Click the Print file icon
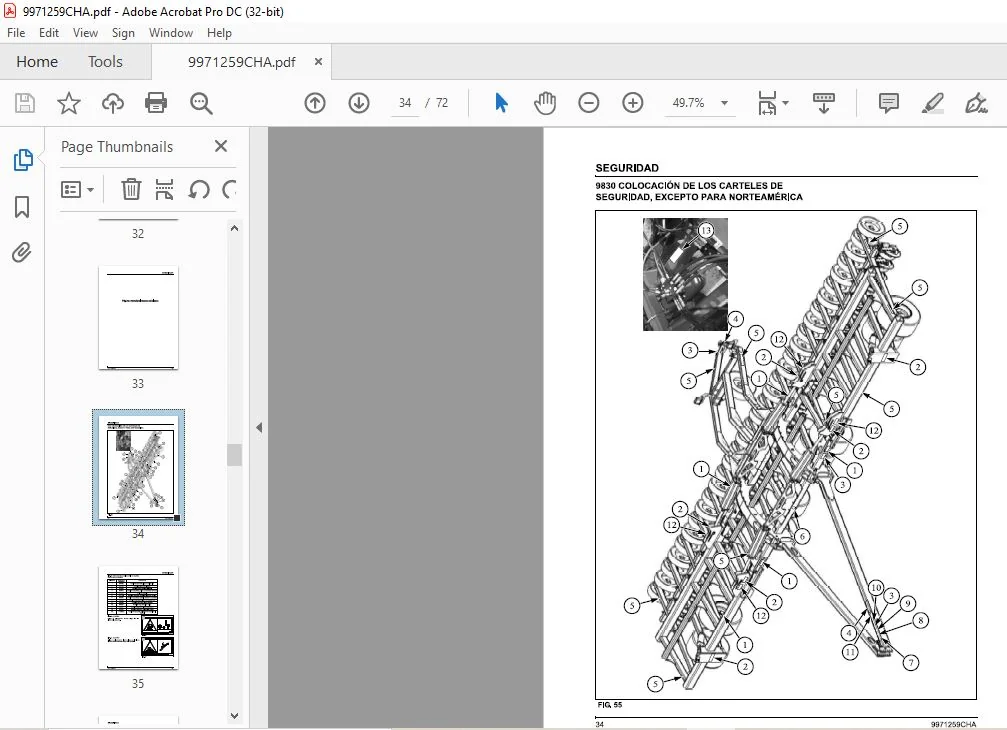The width and height of the screenshot is (1007, 730). 156,103
